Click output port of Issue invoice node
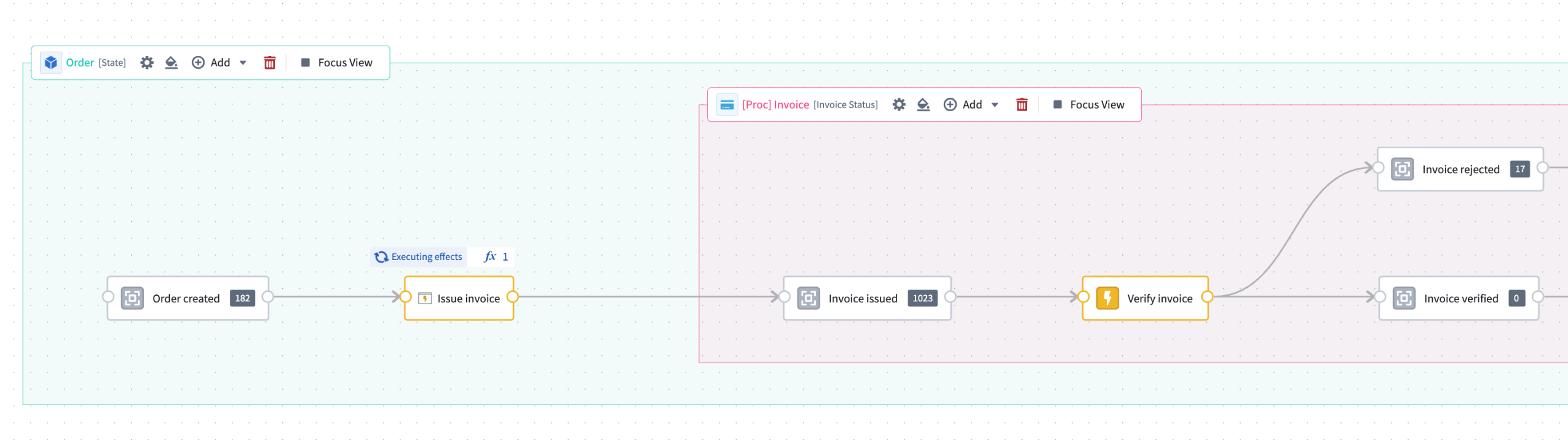1568x445 pixels. pyautogui.click(x=512, y=297)
